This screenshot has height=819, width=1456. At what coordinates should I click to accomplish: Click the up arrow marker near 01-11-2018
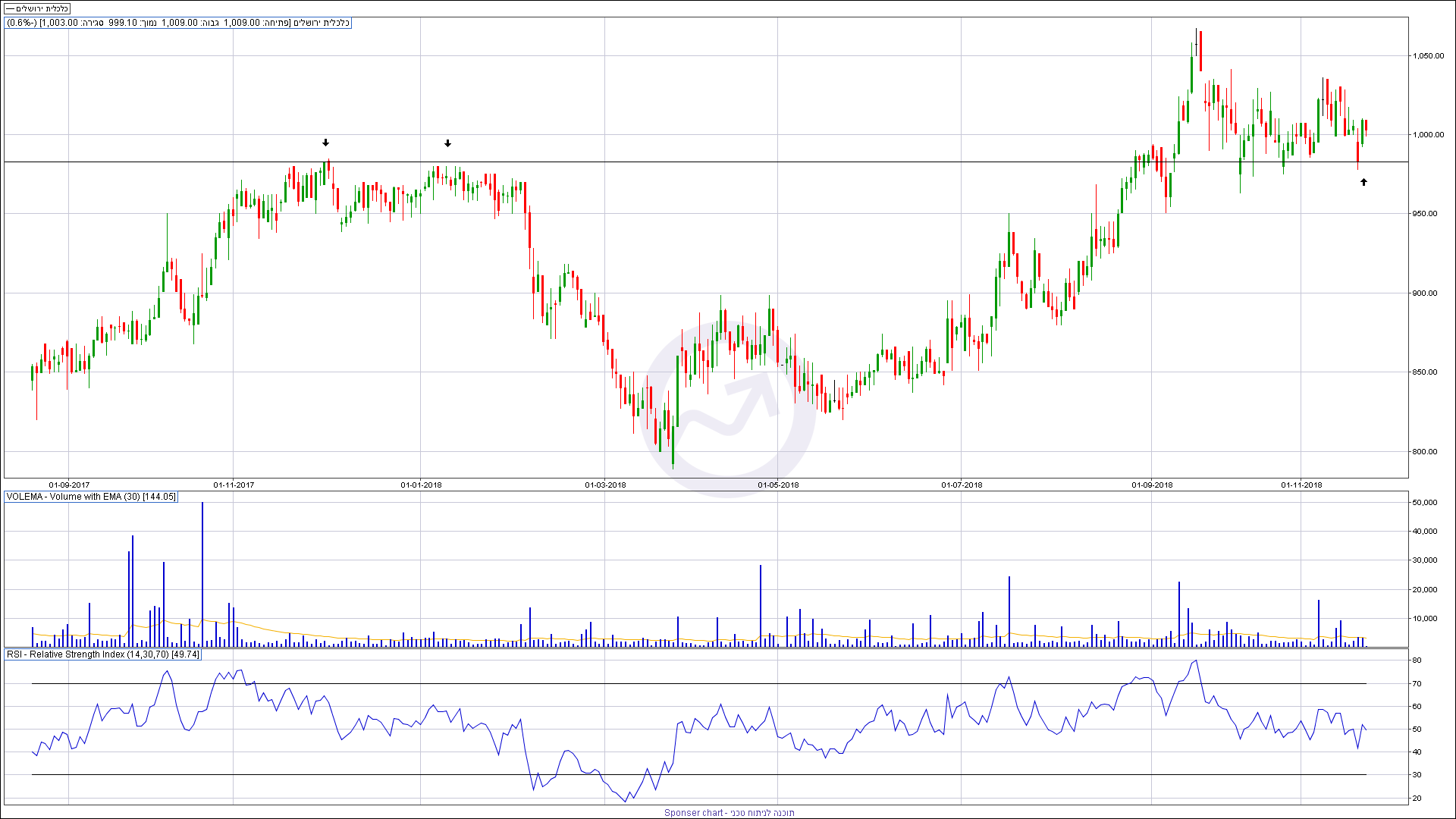[1363, 182]
